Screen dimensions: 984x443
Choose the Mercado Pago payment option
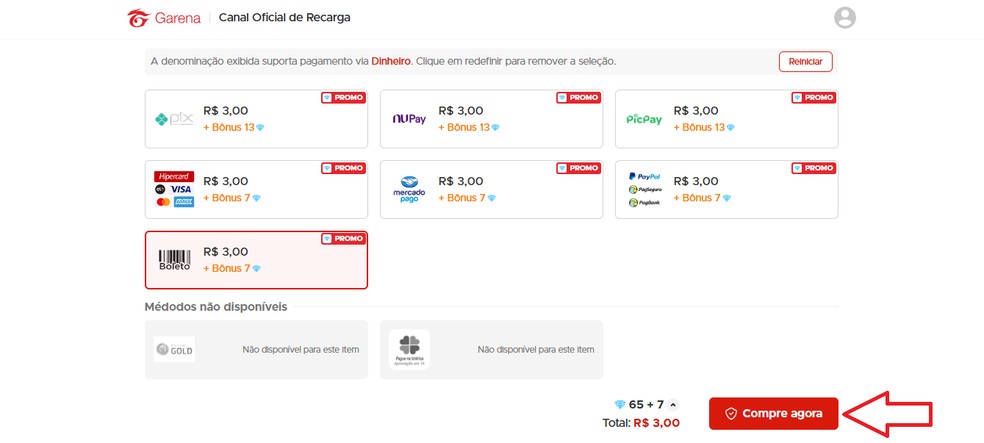point(491,189)
